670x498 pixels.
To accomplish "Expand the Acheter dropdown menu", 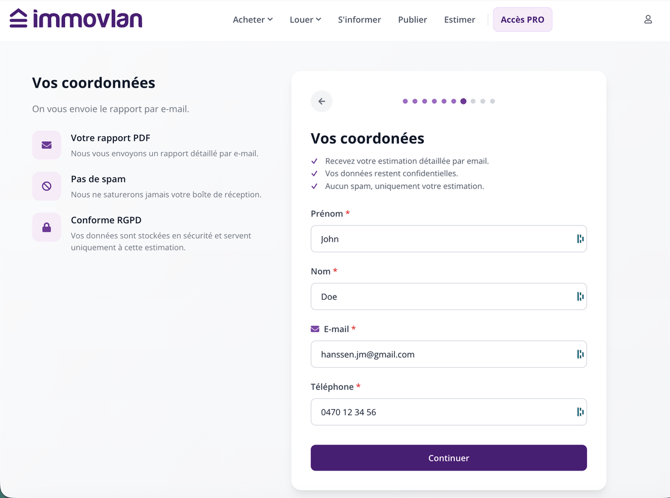I will pyautogui.click(x=253, y=20).
